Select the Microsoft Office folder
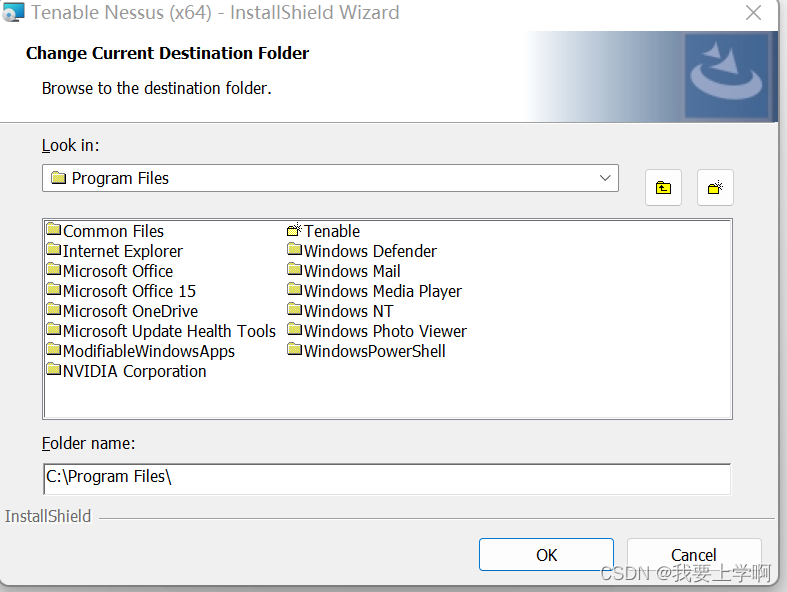The width and height of the screenshot is (787, 592). pyautogui.click(x=109, y=271)
